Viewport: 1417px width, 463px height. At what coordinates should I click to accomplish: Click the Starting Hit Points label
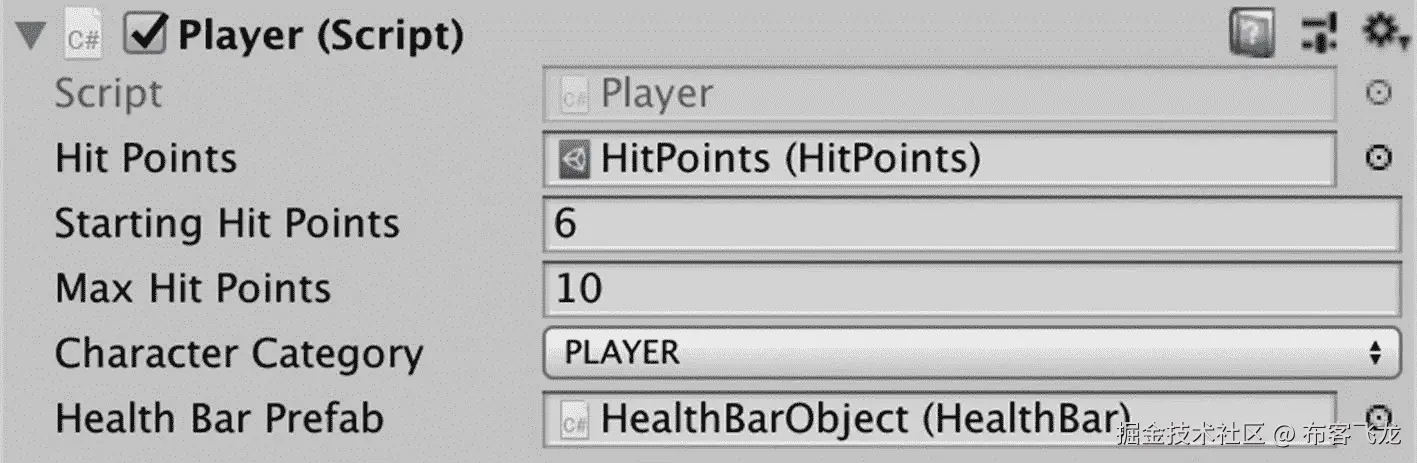pos(227,224)
